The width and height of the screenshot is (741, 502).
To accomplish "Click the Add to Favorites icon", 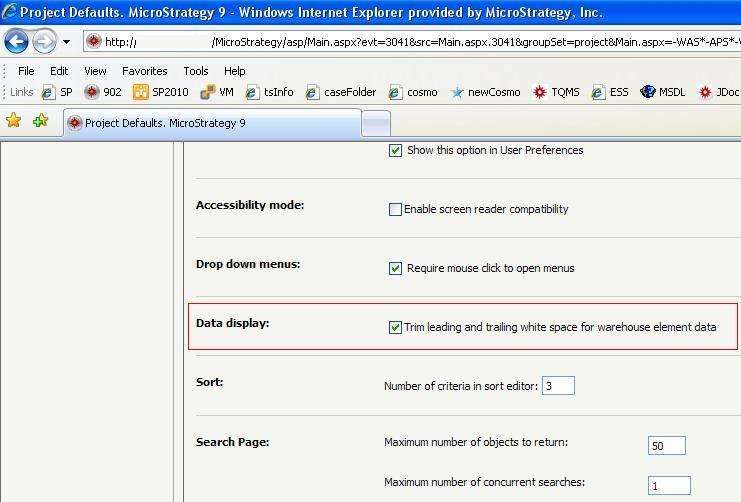I will (40, 121).
